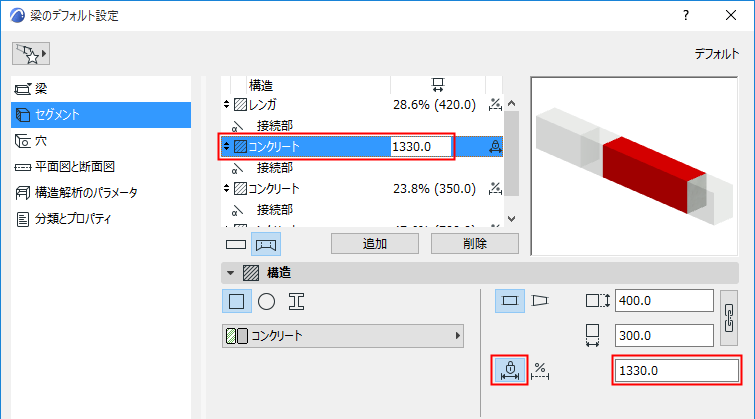This screenshot has height=419, width=755.
Task: Click the fixed-length lock icon on selected row
Action: (x=495, y=146)
